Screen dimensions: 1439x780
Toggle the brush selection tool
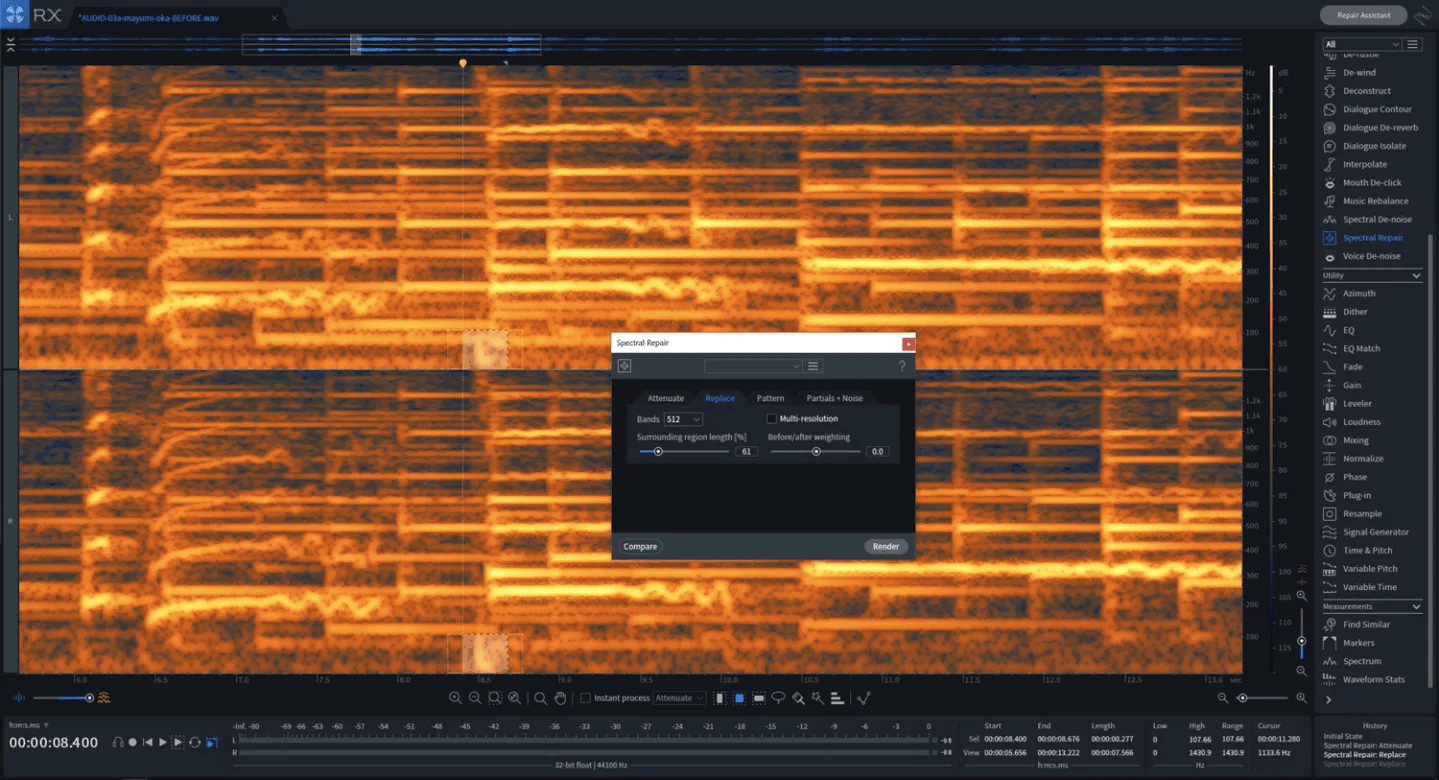tap(797, 698)
